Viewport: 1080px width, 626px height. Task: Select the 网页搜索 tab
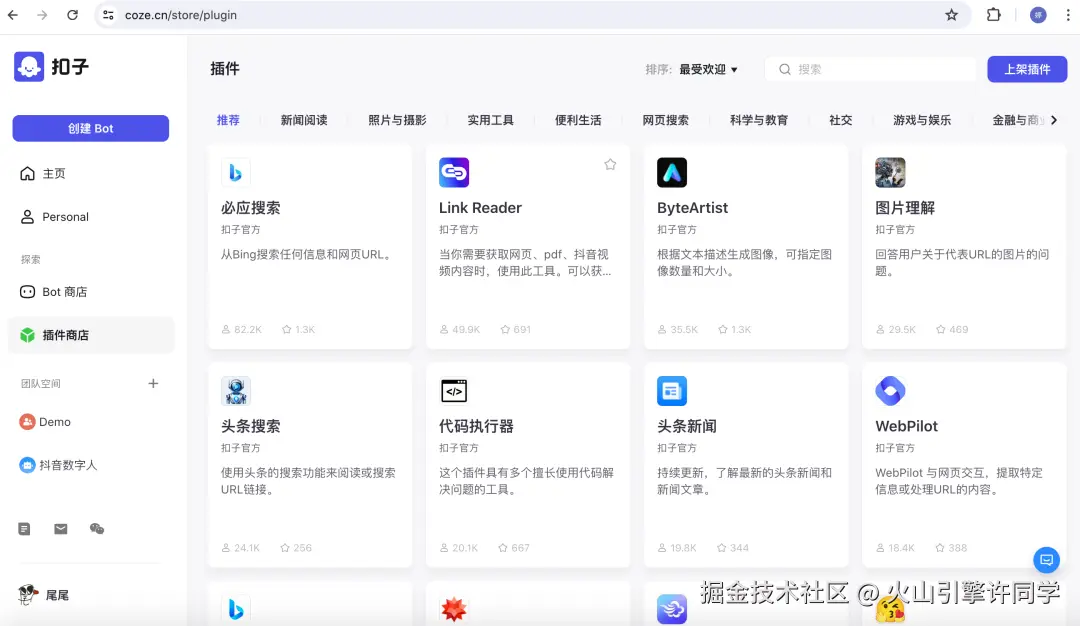tap(665, 120)
